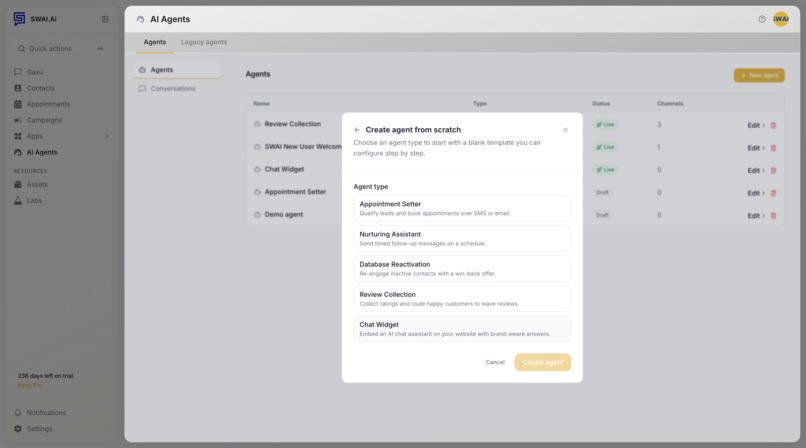Click the help question mark icon
Screen dimensions: 806x448
coord(762,19)
